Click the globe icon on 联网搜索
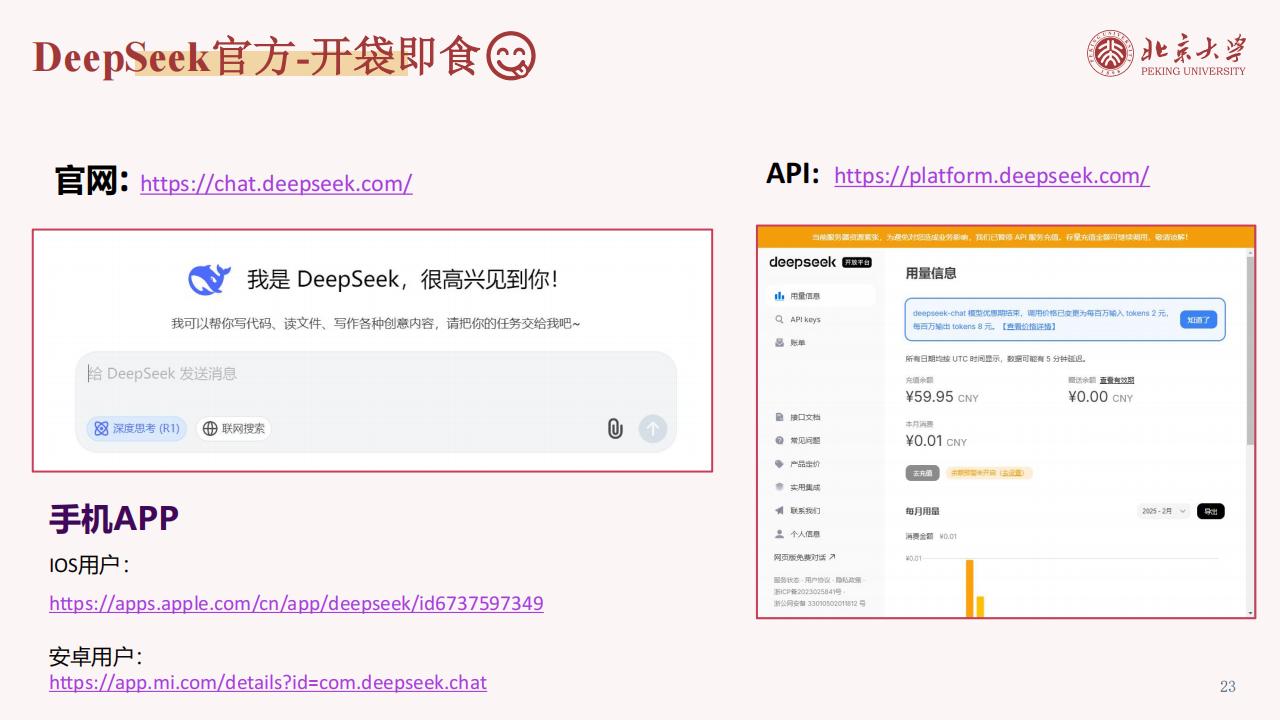This screenshot has height=720, width=1280. [x=210, y=428]
